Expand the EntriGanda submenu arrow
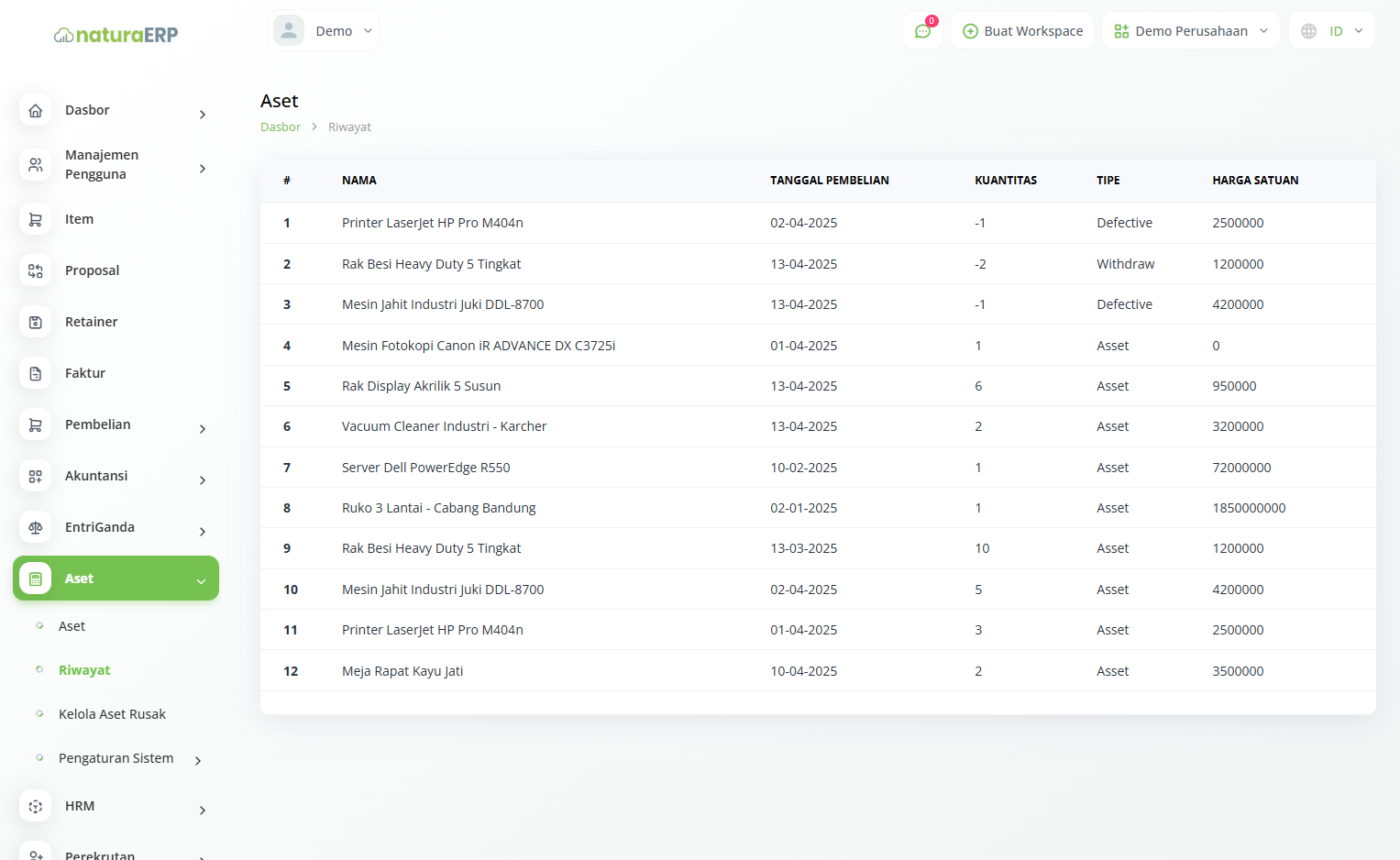The width and height of the screenshot is (1400, 860). (203, 532)
